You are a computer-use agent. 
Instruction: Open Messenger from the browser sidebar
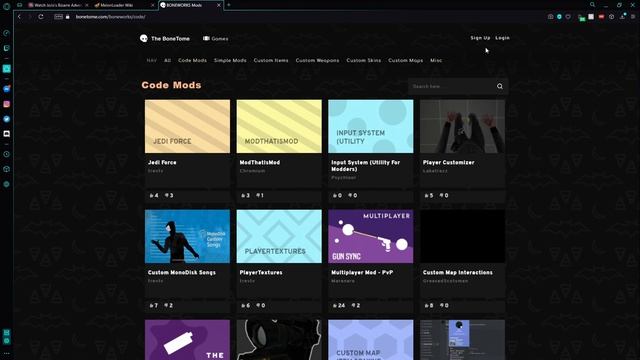[7, 89]
